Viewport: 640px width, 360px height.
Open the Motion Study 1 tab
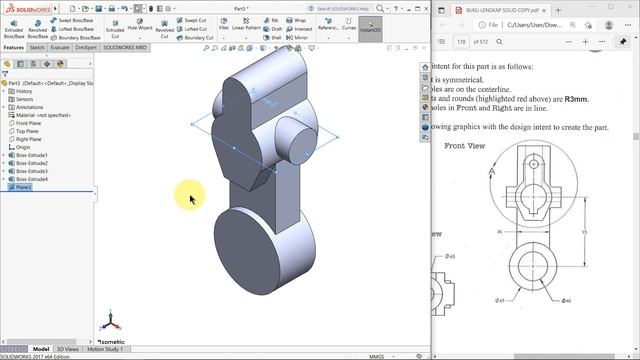point(105,349)
